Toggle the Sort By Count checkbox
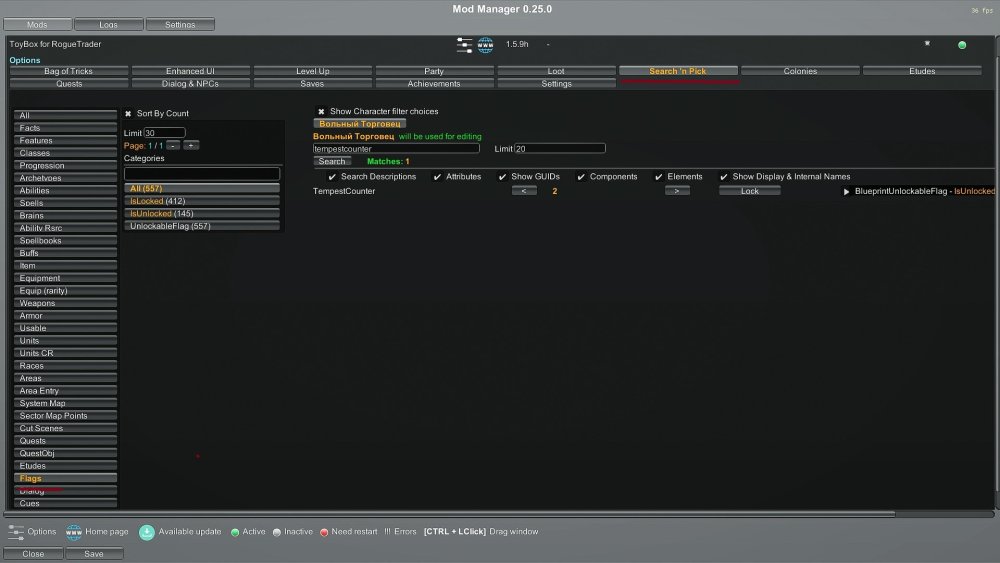This screenshot has width=1000, height=563. point(128,114)
